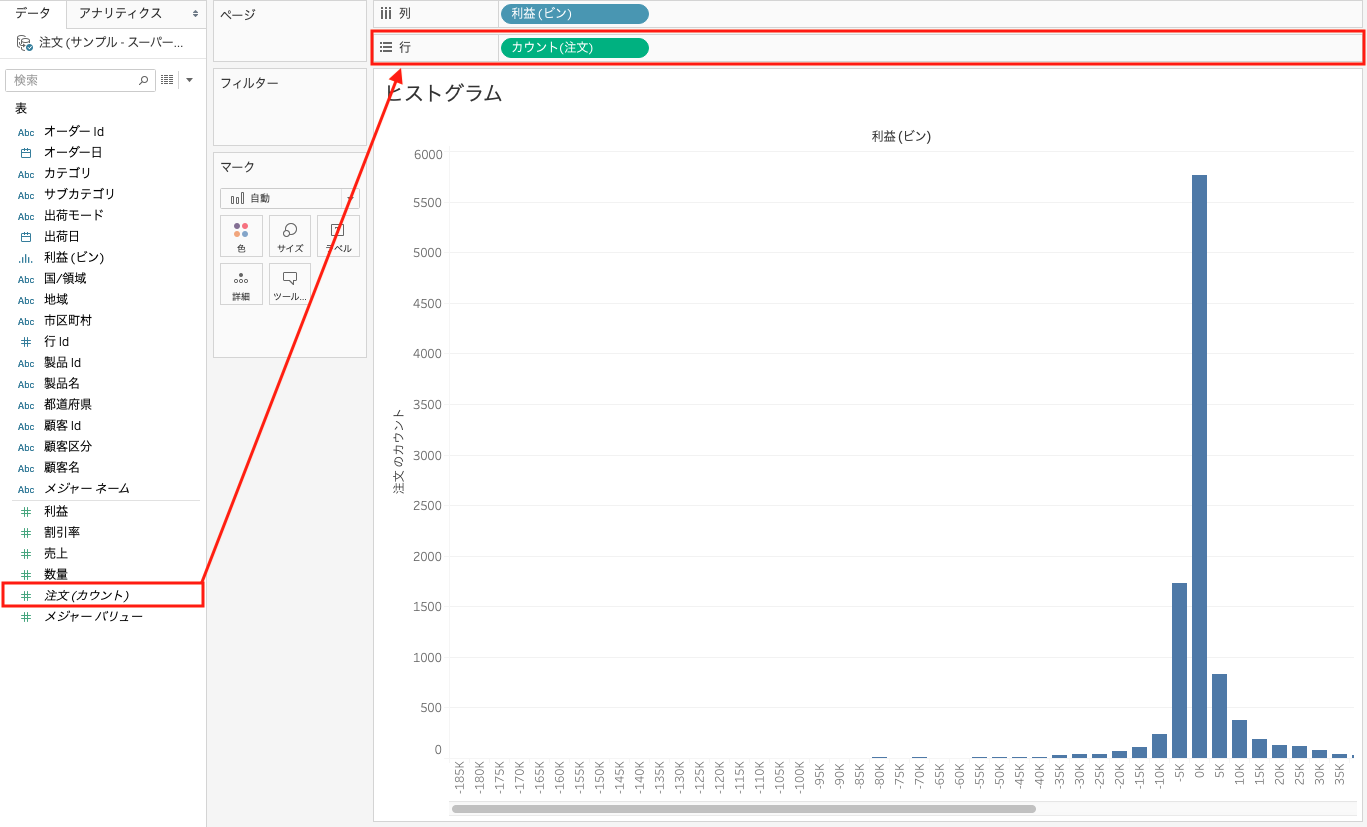Click the calendar type icon of オーダー日
1367x827 pixels.
tap(26, 153)
